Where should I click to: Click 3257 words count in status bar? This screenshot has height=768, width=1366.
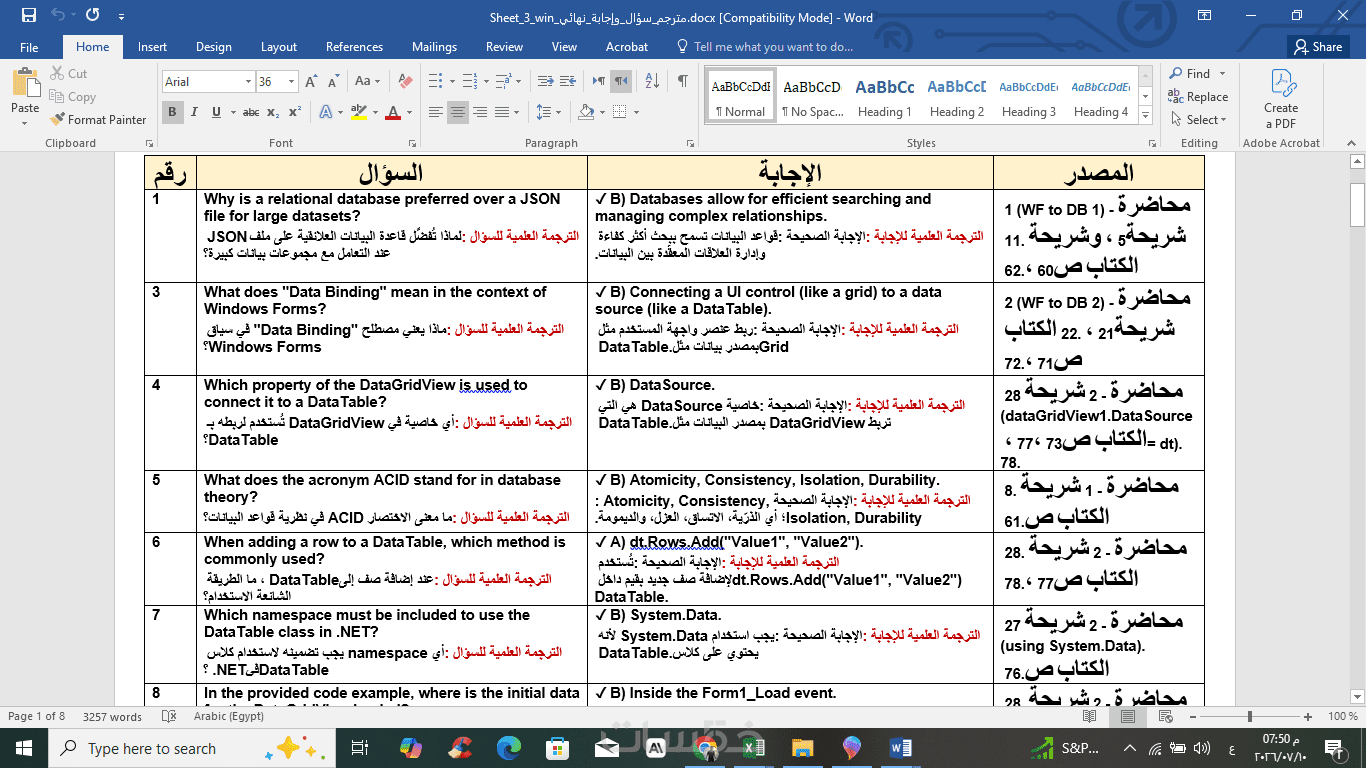click(112, 717)
